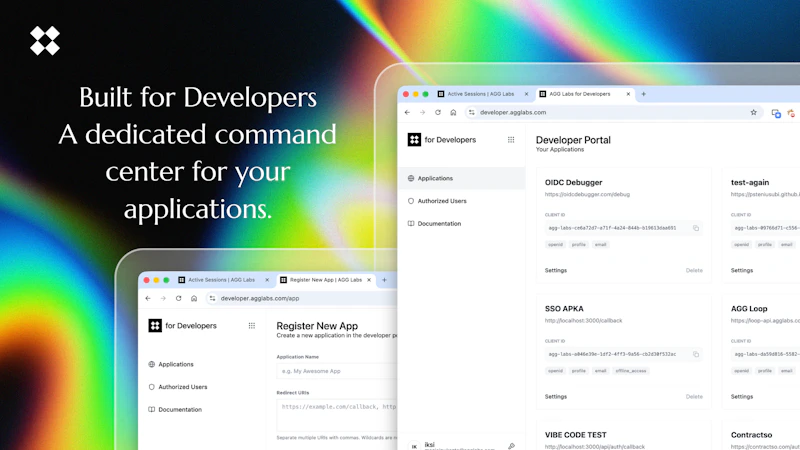Open Settings for OIDC Debugger
Screen dimensions: 800x450
tap(556, 270)
